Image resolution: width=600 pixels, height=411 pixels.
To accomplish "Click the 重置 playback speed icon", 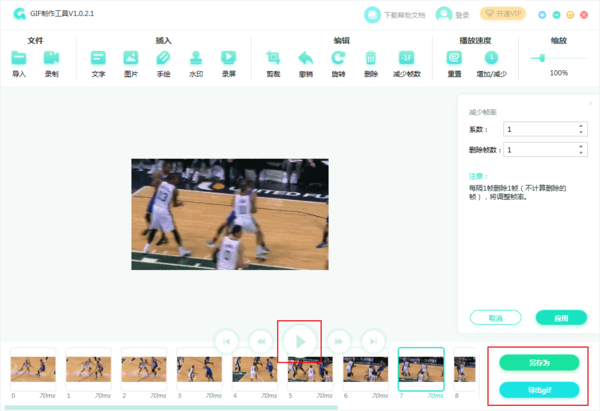I will (x=454, y=59).
